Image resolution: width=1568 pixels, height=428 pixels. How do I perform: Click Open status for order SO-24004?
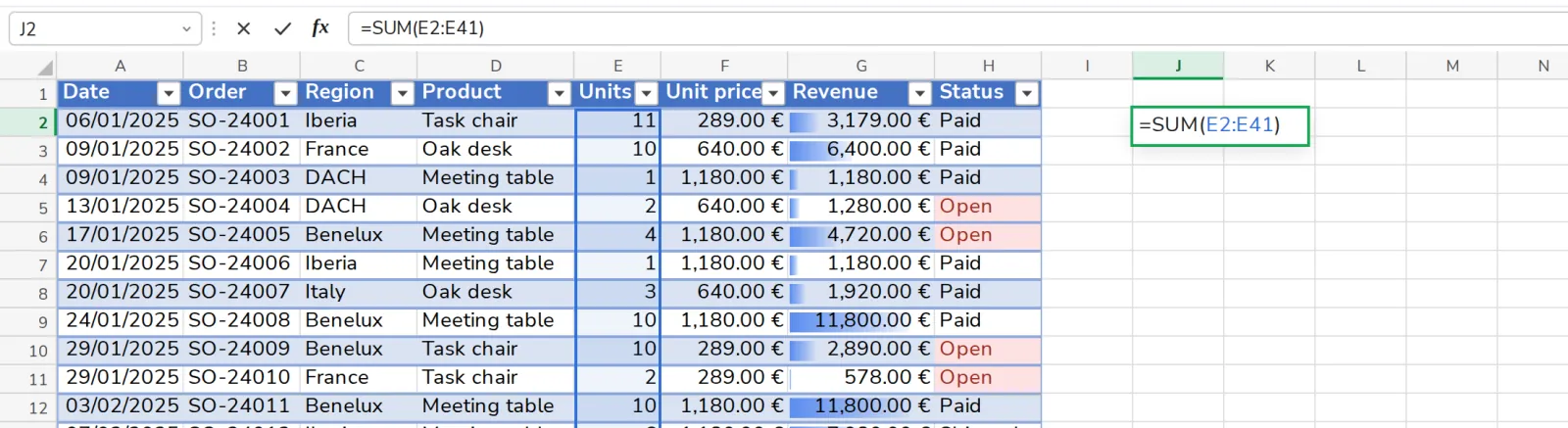coord(988,207)
